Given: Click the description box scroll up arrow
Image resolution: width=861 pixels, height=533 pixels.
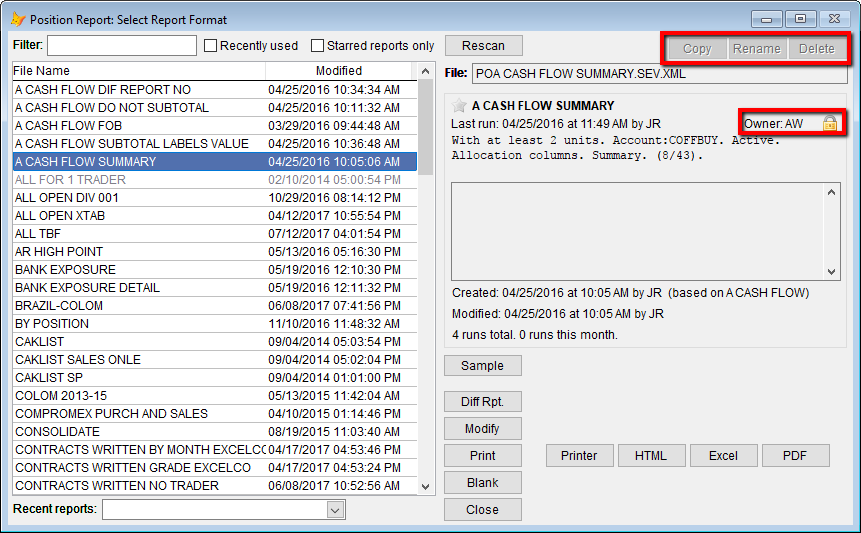Looking at the screenshot, I should point(831,192).
